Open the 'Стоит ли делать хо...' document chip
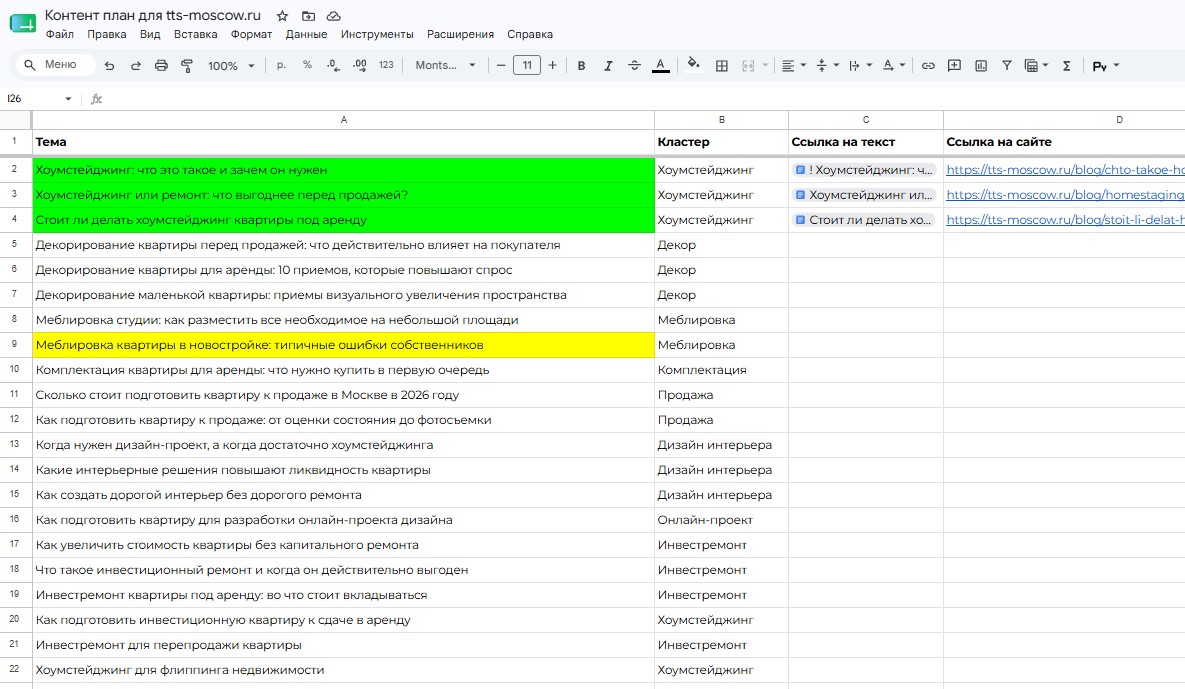The height and width of the screenshot is (689, 1185). [865, 220]
